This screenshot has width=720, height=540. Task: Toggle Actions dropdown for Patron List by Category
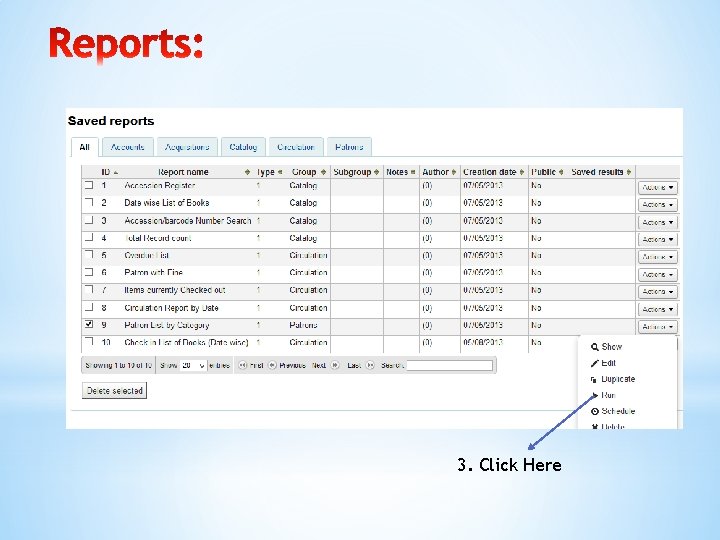(x=658, y=326)
